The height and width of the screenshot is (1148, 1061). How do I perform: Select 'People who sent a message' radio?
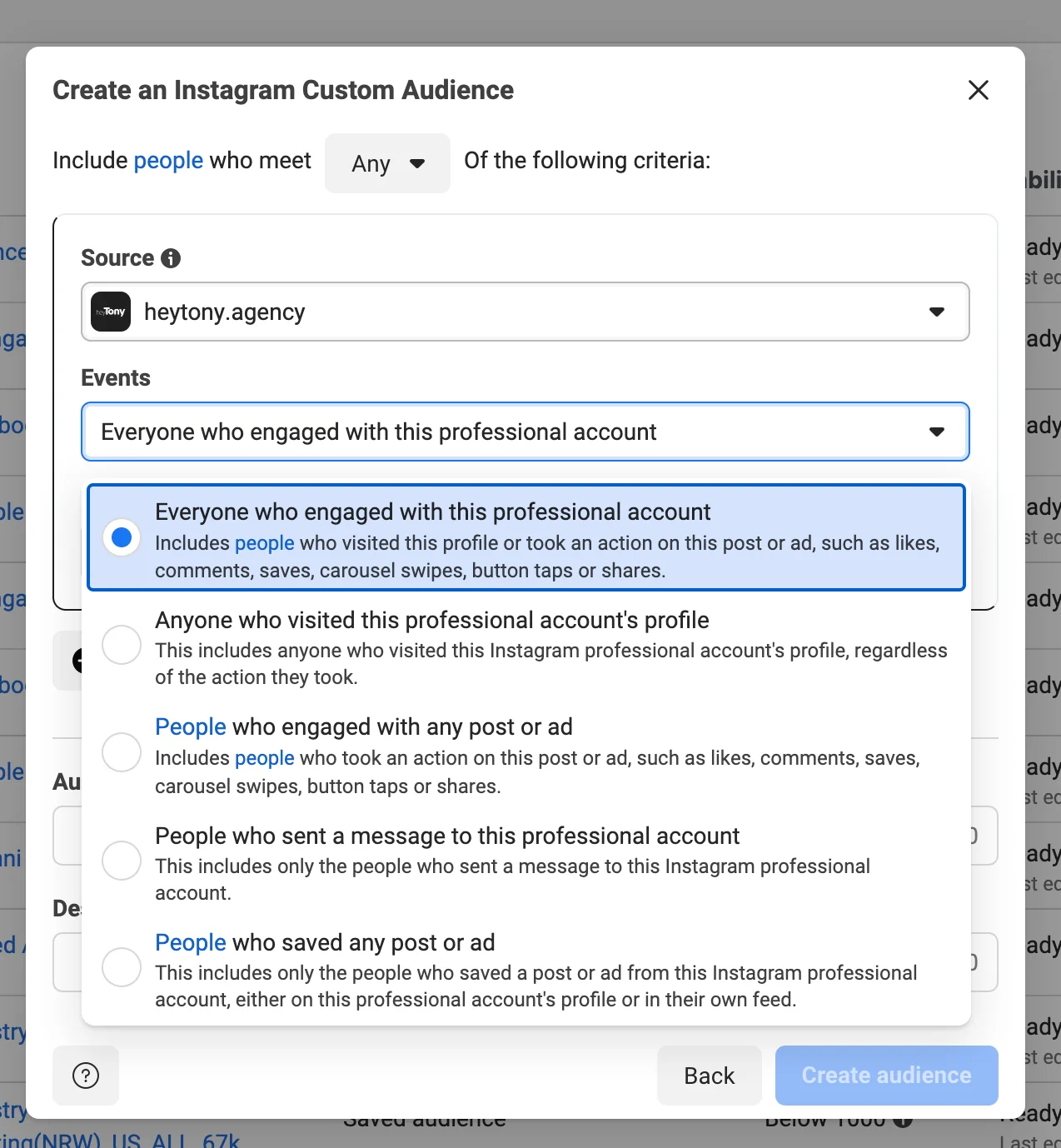tap(122, 860)
